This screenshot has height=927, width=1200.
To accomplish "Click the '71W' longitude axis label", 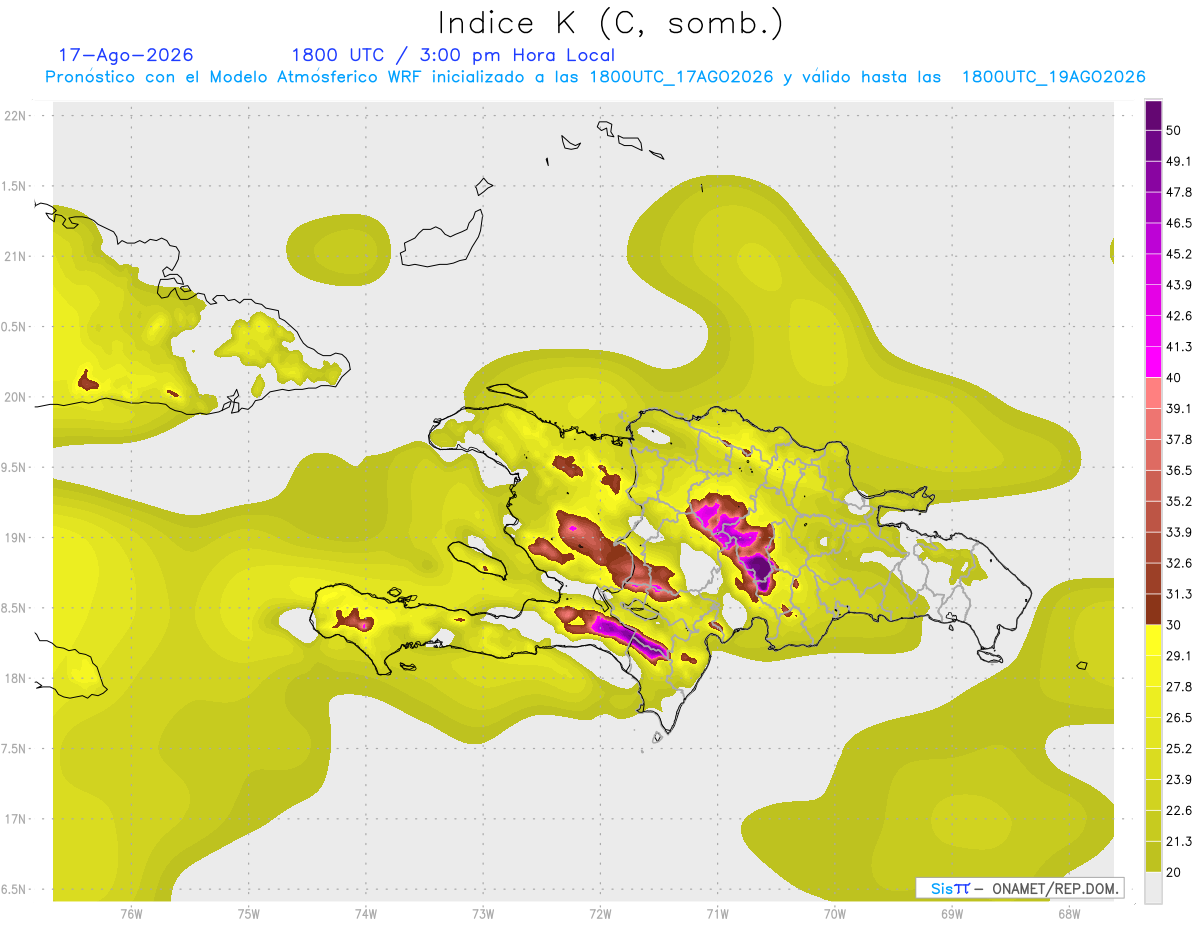I will coord(717,913).
